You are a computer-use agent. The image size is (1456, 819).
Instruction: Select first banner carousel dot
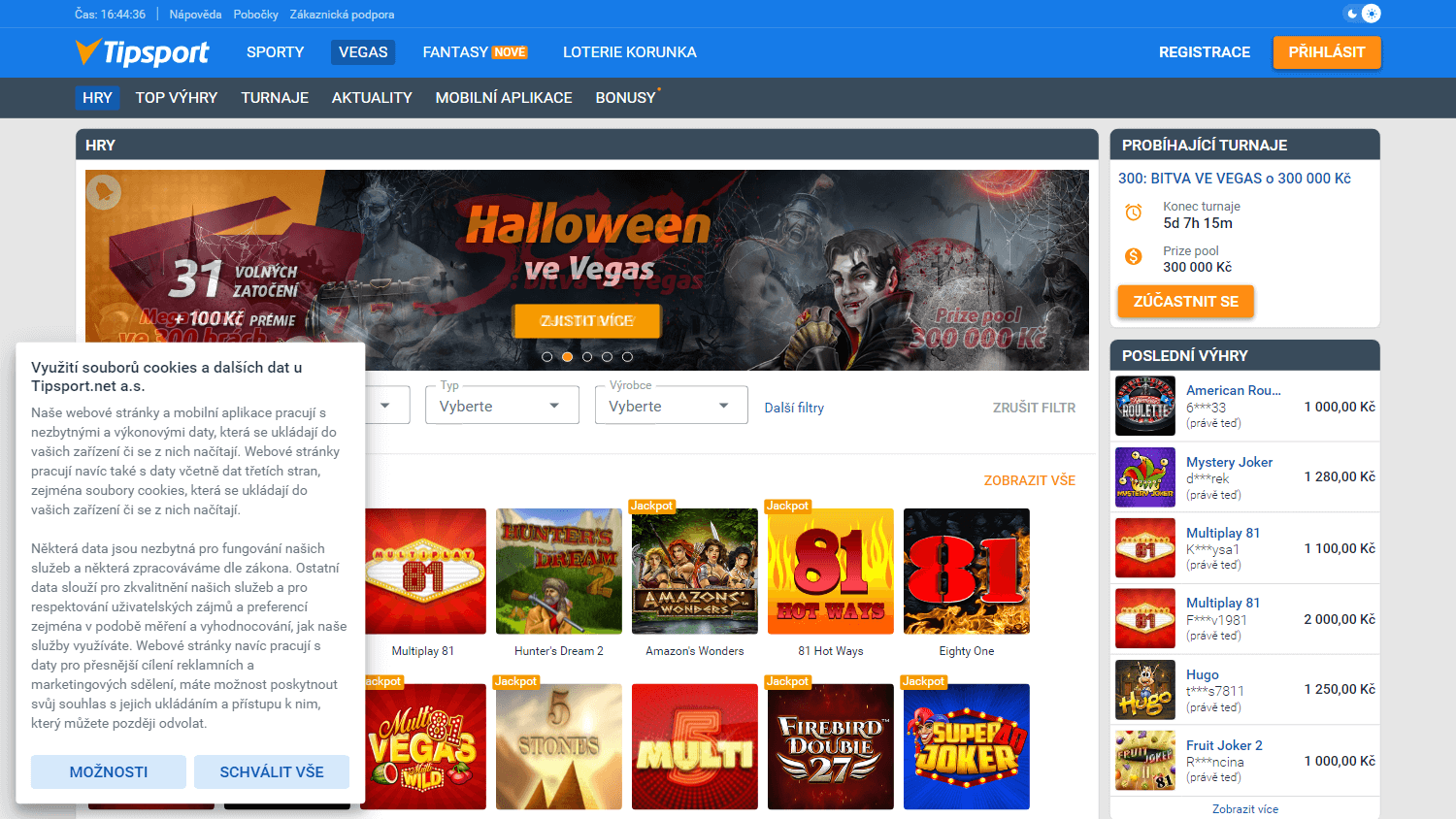(x=547, y=357)
